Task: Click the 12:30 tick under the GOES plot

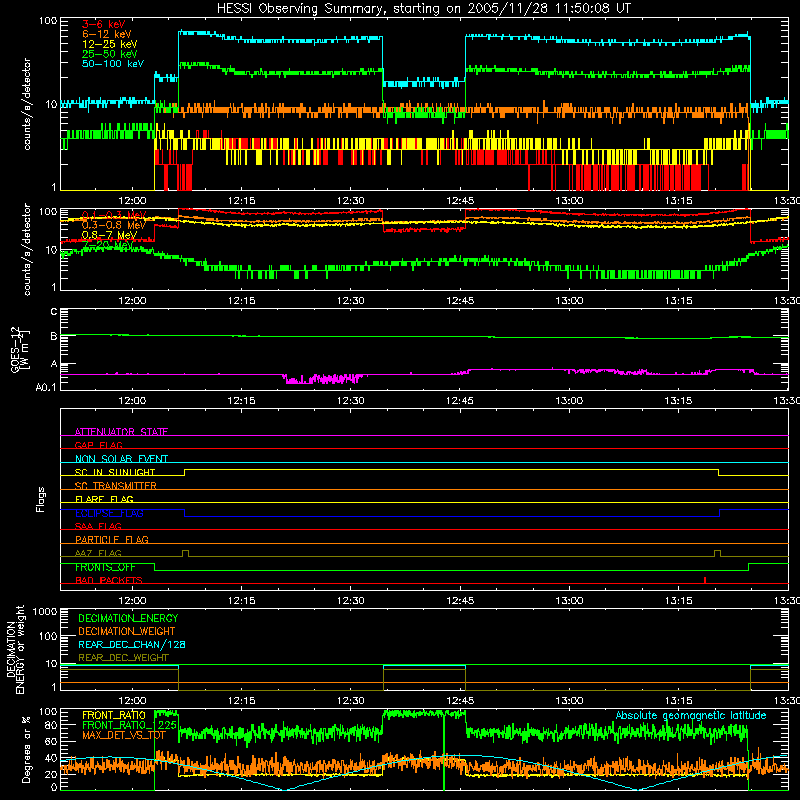Action: point(351,401)
